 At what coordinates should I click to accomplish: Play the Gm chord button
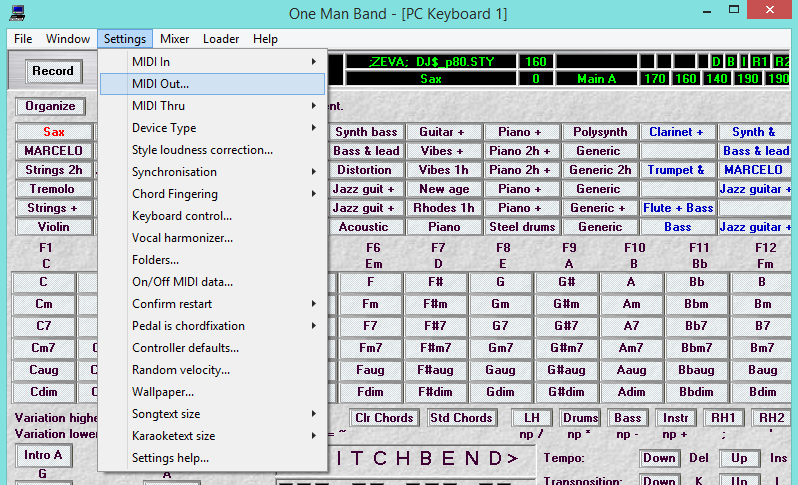tap(500, 304)
